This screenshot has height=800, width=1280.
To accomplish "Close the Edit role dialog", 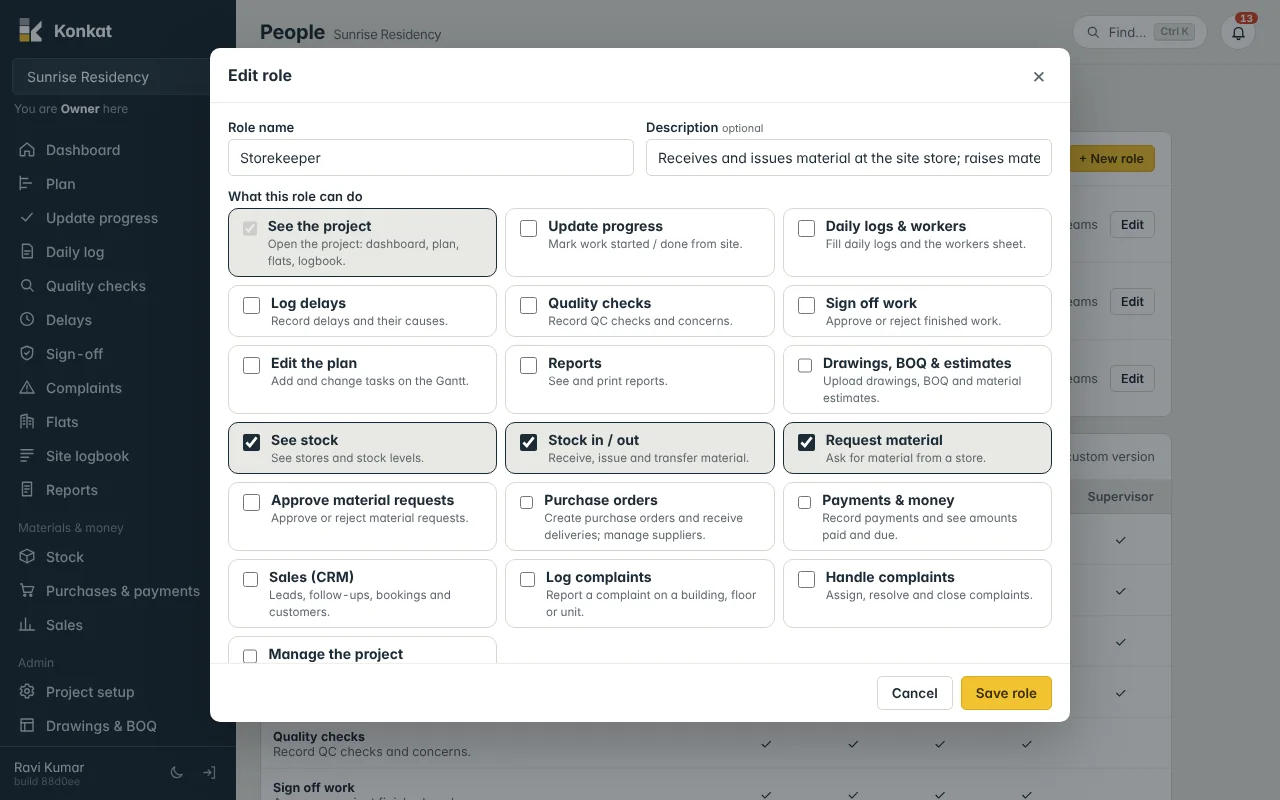I will [x=1038, y=76].
